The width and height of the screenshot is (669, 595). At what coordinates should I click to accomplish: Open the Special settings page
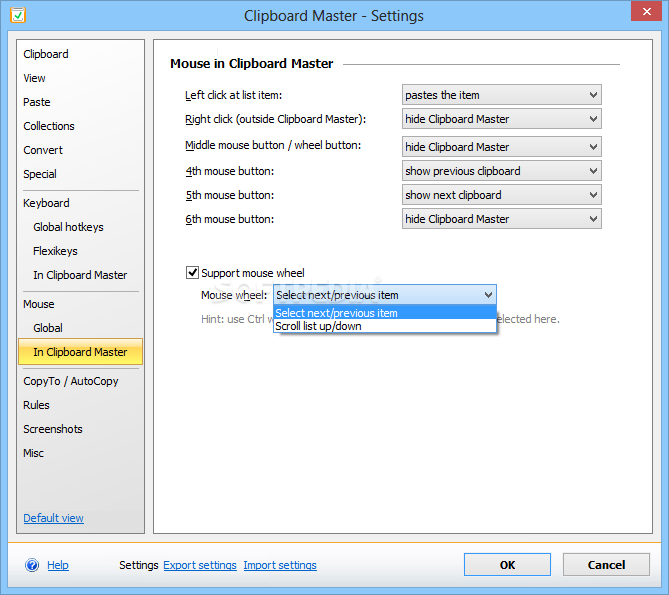(x=40, y=174)
